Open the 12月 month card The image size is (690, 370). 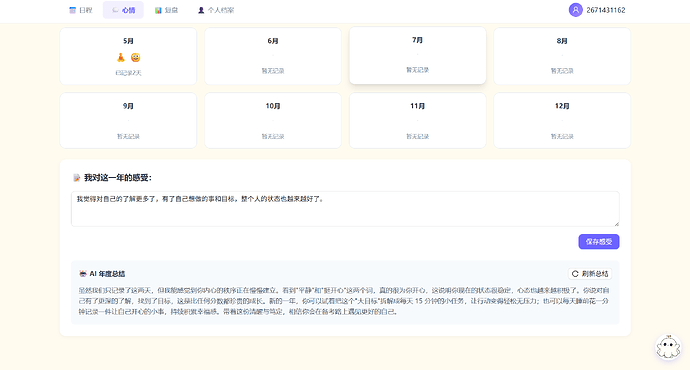point(562,120)
